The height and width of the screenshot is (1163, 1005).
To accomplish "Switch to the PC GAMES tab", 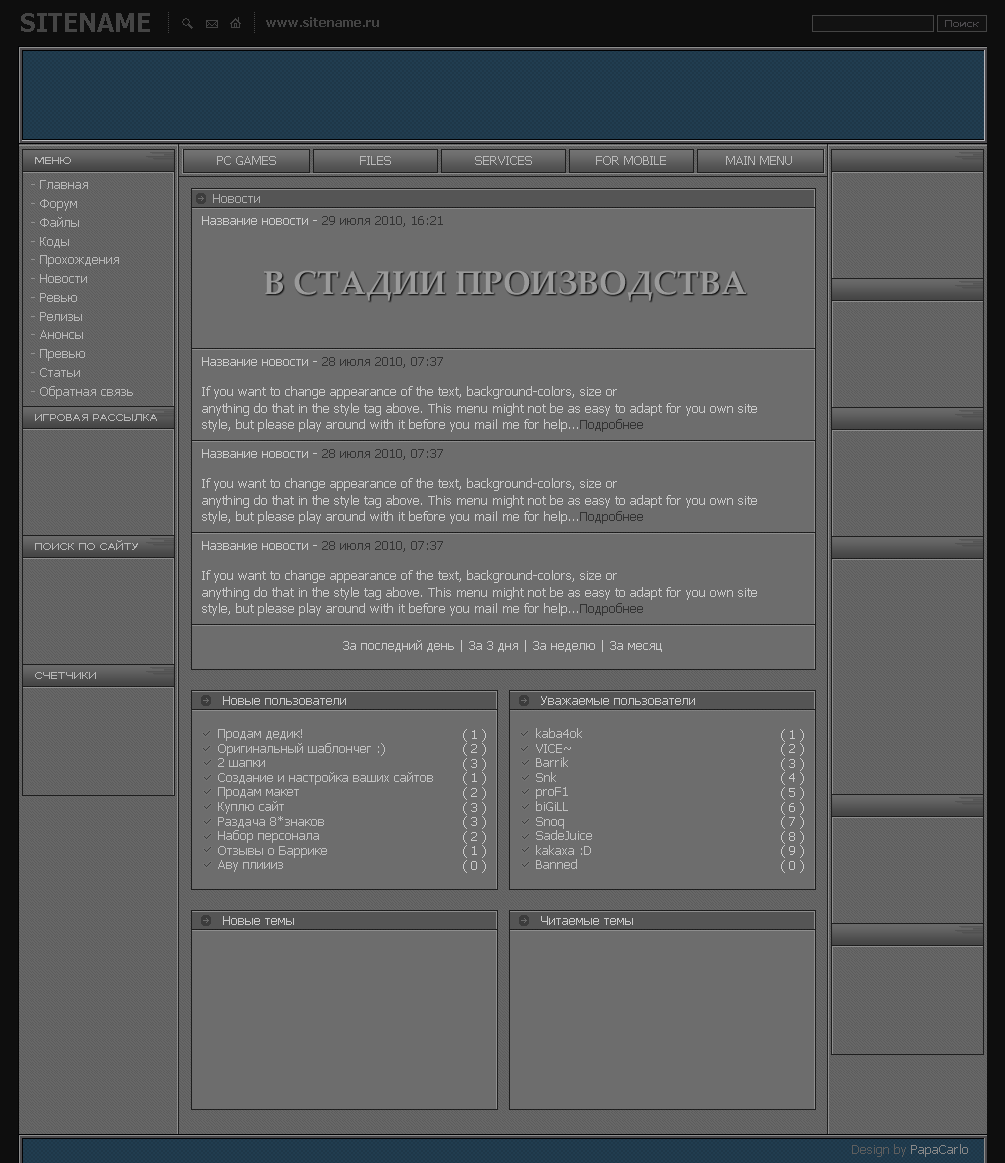I will pyautogui.click(x=246, y=160).
